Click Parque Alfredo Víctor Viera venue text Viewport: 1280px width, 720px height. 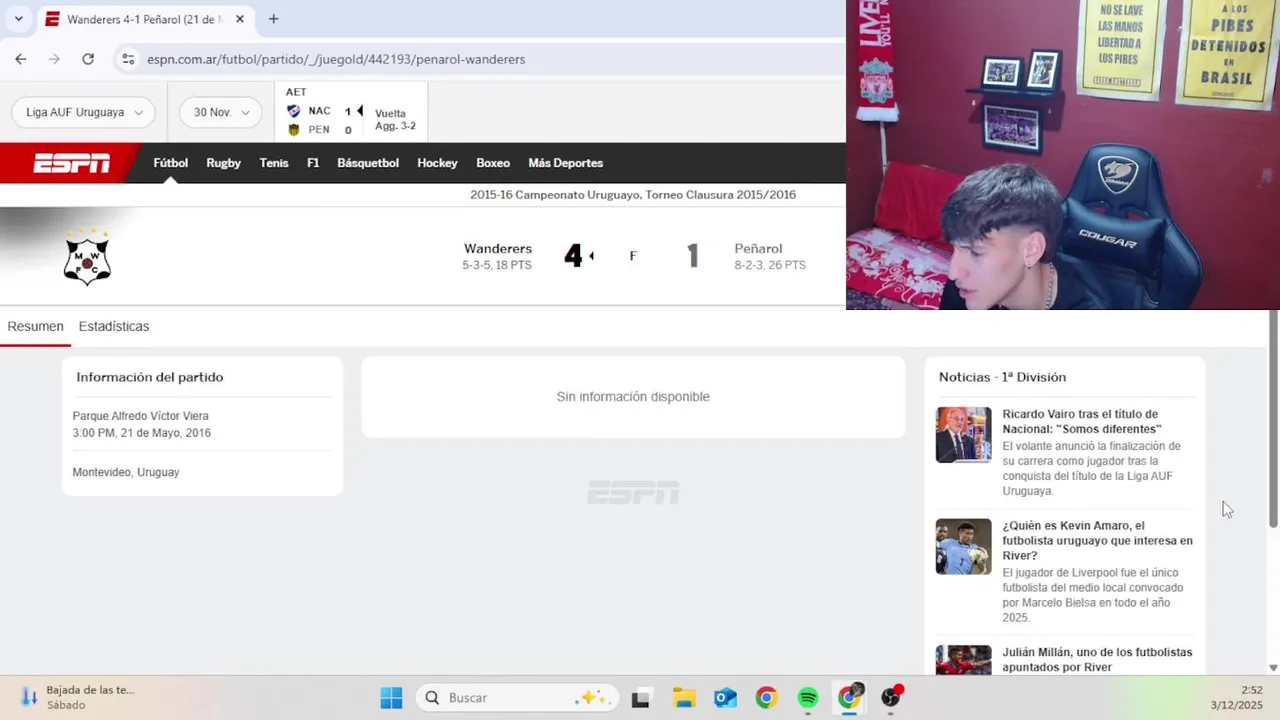pyautogui.click(x=140, y=416)
